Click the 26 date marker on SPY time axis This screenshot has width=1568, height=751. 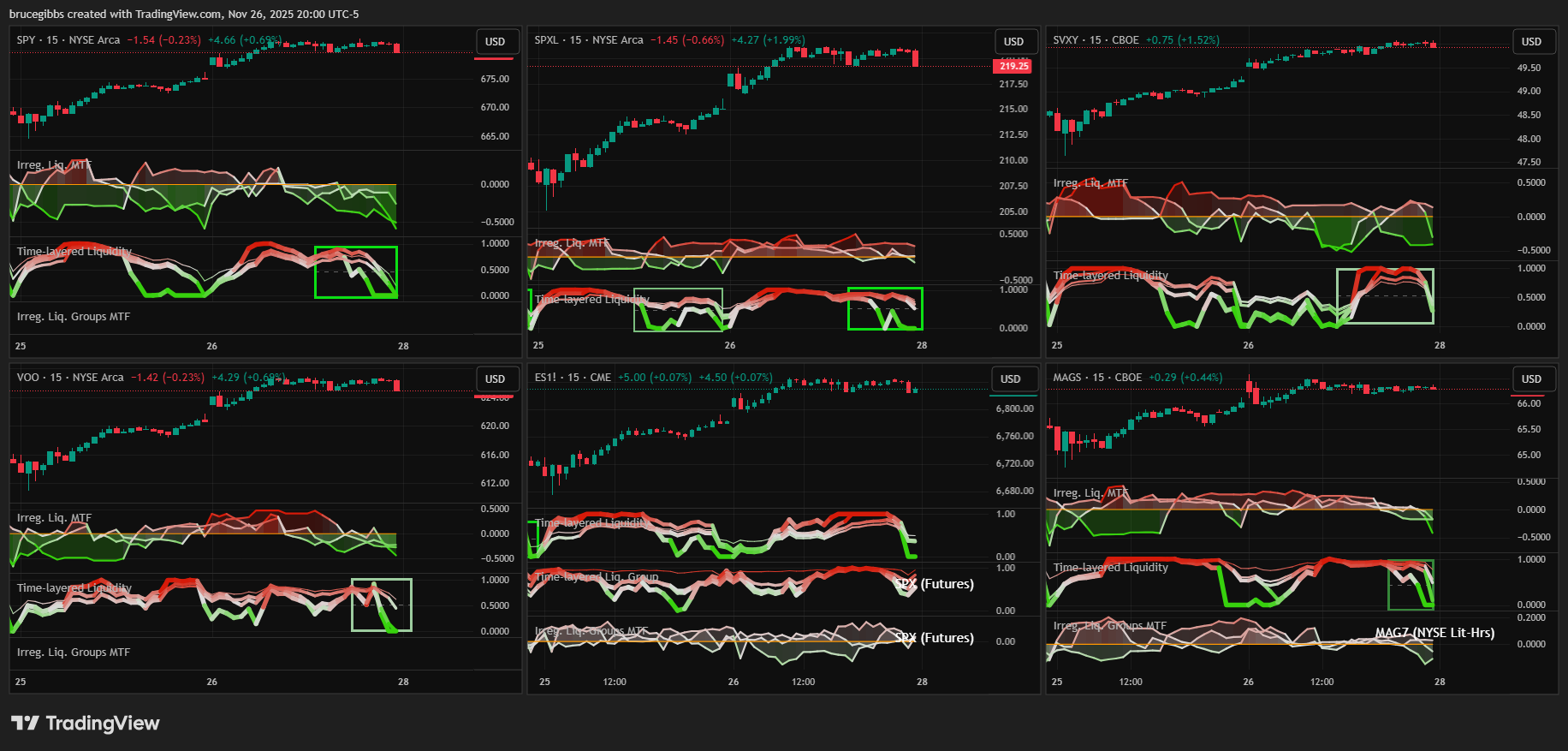[x=211, y=346]
